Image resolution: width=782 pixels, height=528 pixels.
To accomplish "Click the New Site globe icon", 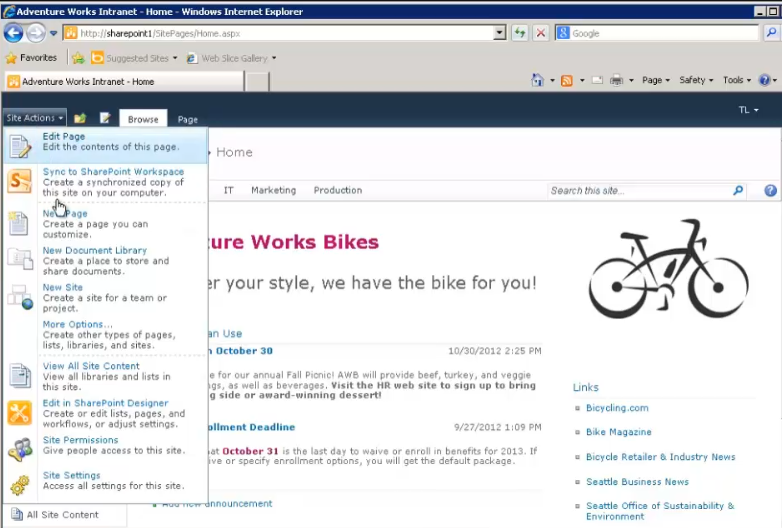I will point(20,297).
